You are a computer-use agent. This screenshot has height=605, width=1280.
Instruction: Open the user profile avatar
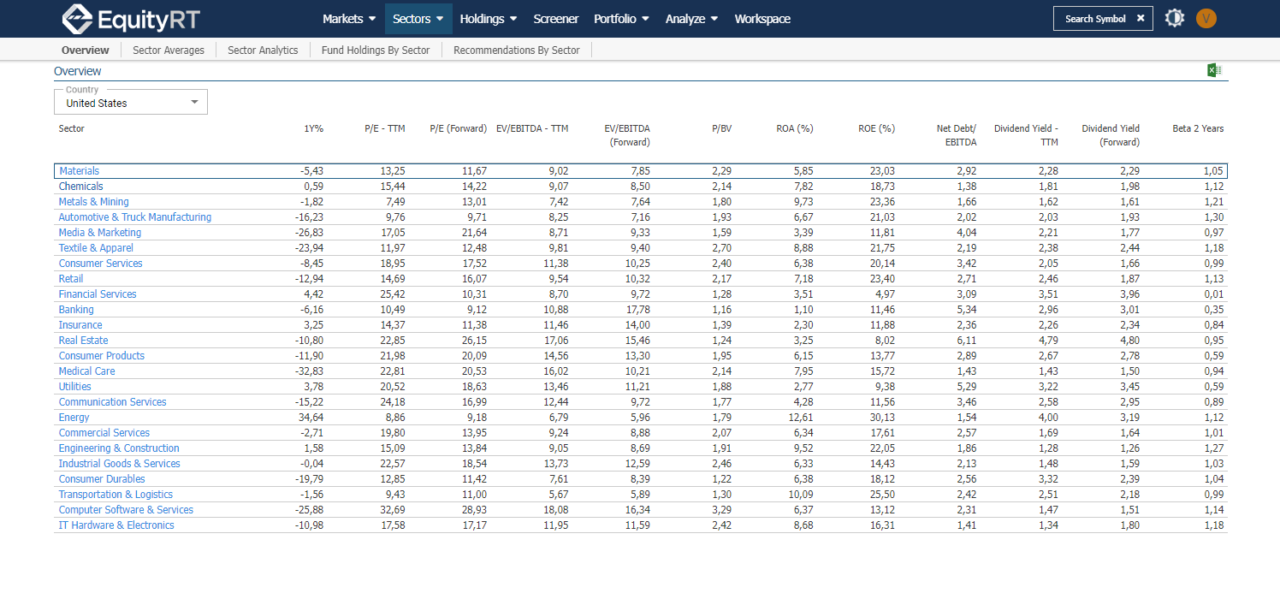pyautogui.click(x=1206, y=18)
